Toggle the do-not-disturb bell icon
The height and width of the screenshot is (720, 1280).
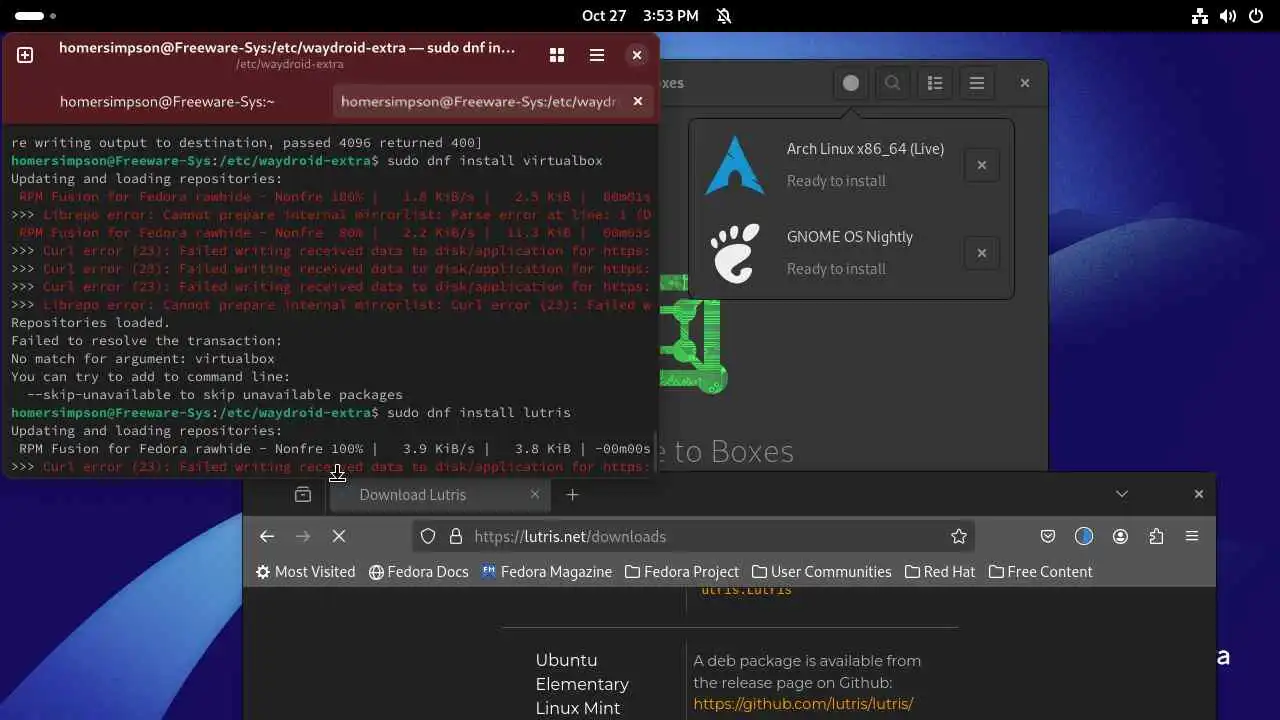tap(725, 16)
